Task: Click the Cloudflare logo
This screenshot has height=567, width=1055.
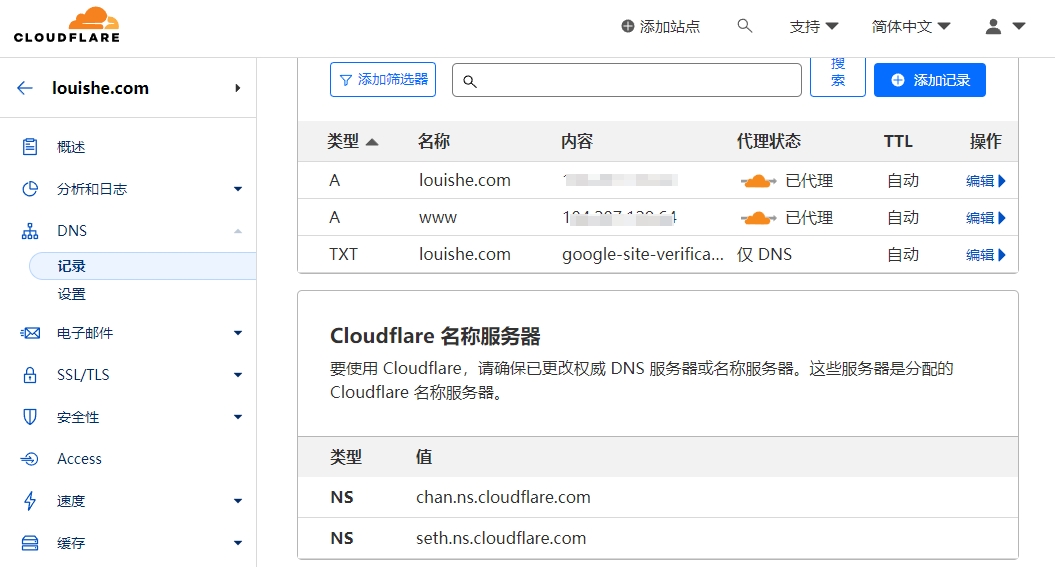Action: coord(67,26)
